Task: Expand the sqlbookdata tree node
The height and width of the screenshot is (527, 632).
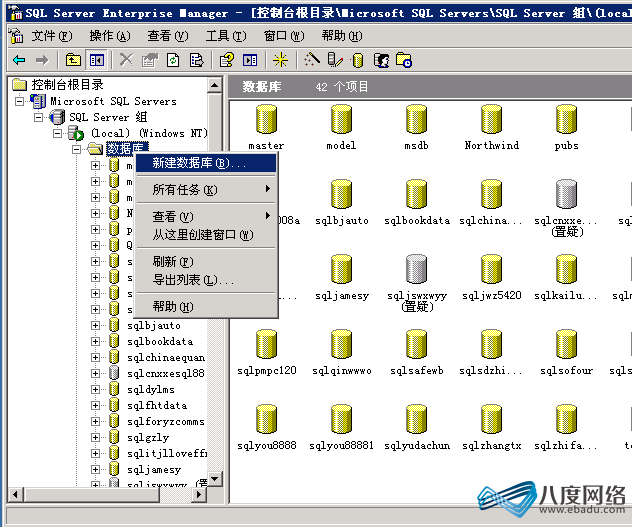Action: click(x=96, y=342)
